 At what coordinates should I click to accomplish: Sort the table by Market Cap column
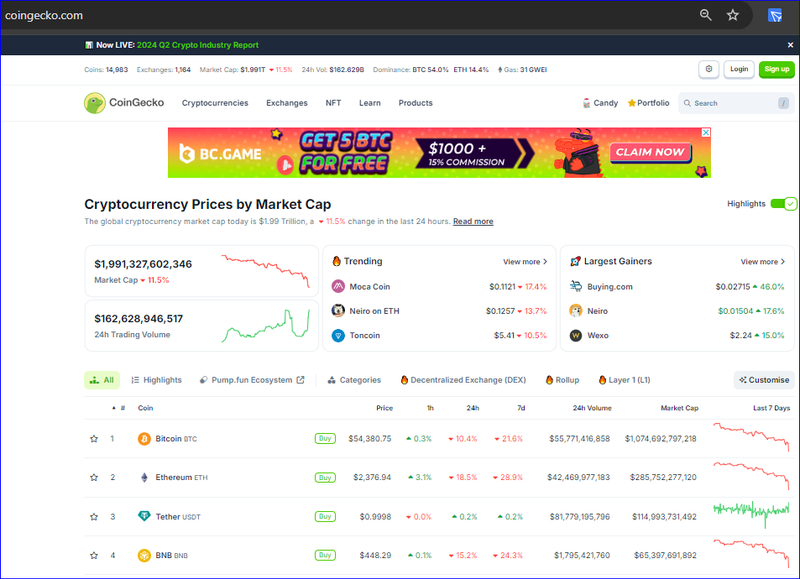679,408
